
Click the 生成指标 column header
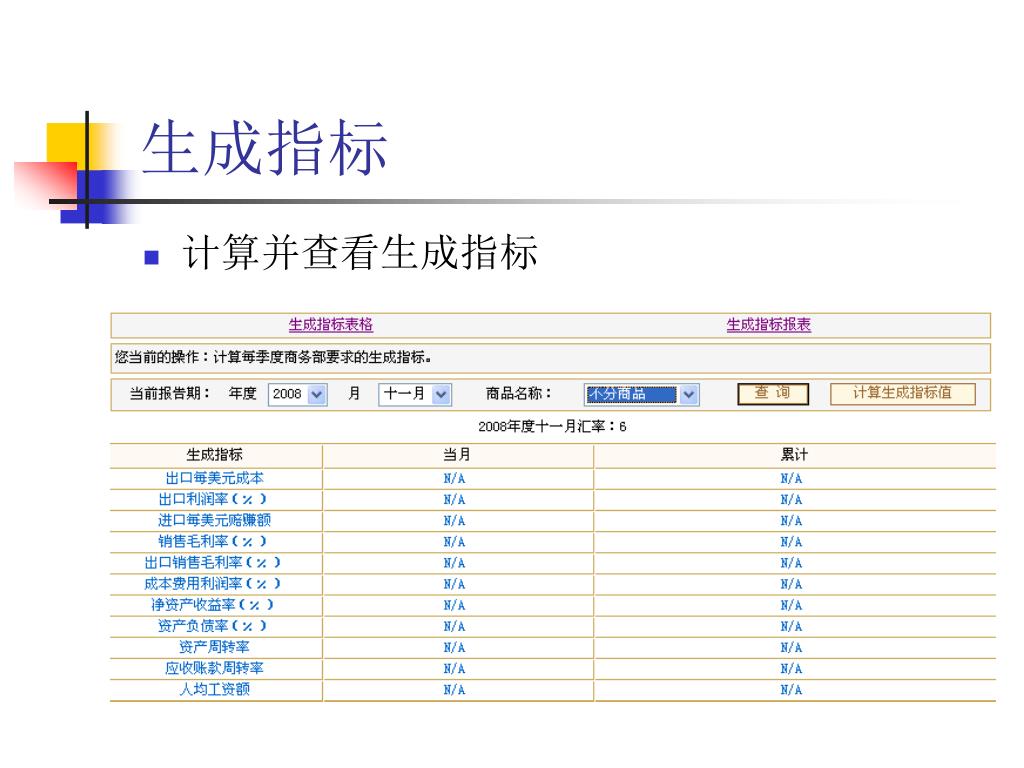pyautogui.click(x=214, y=455)
